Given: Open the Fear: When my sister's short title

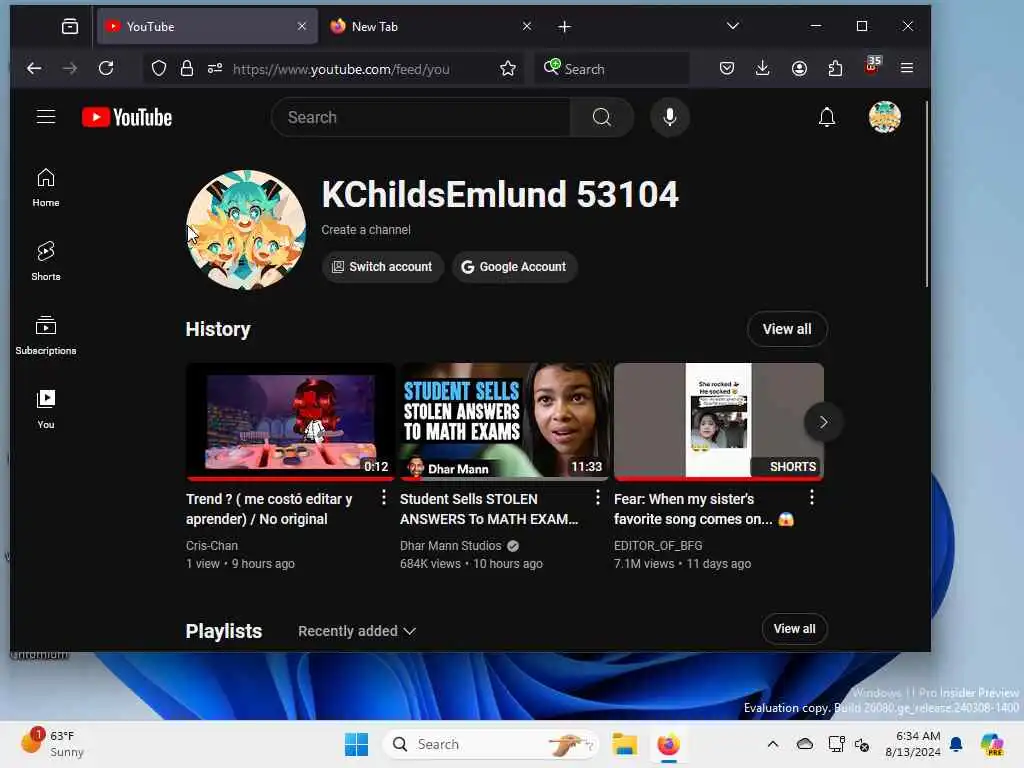Looking at the screenshot, I should [x=703, y=509].
